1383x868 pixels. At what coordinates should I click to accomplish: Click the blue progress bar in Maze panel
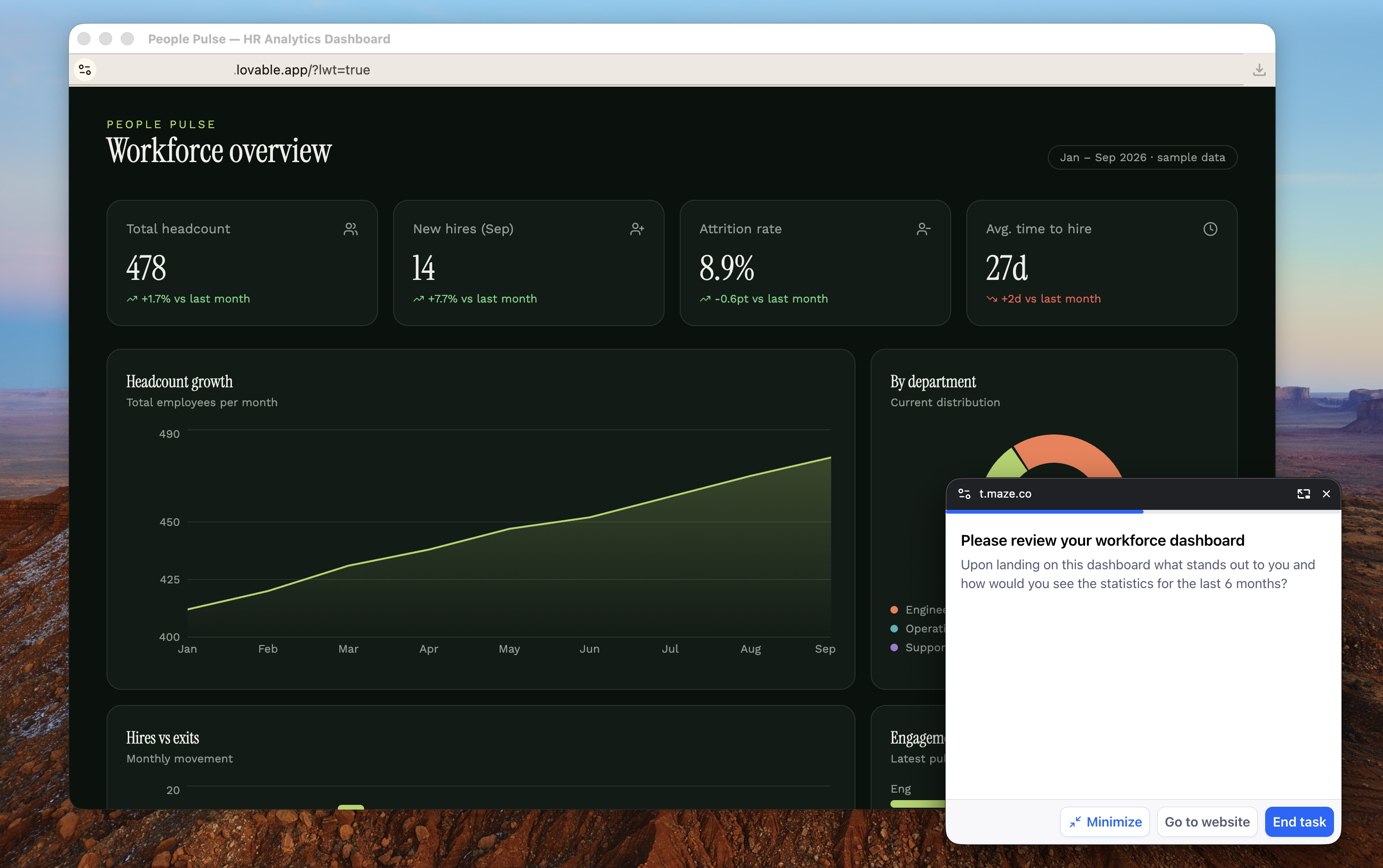click(1044, 511)
